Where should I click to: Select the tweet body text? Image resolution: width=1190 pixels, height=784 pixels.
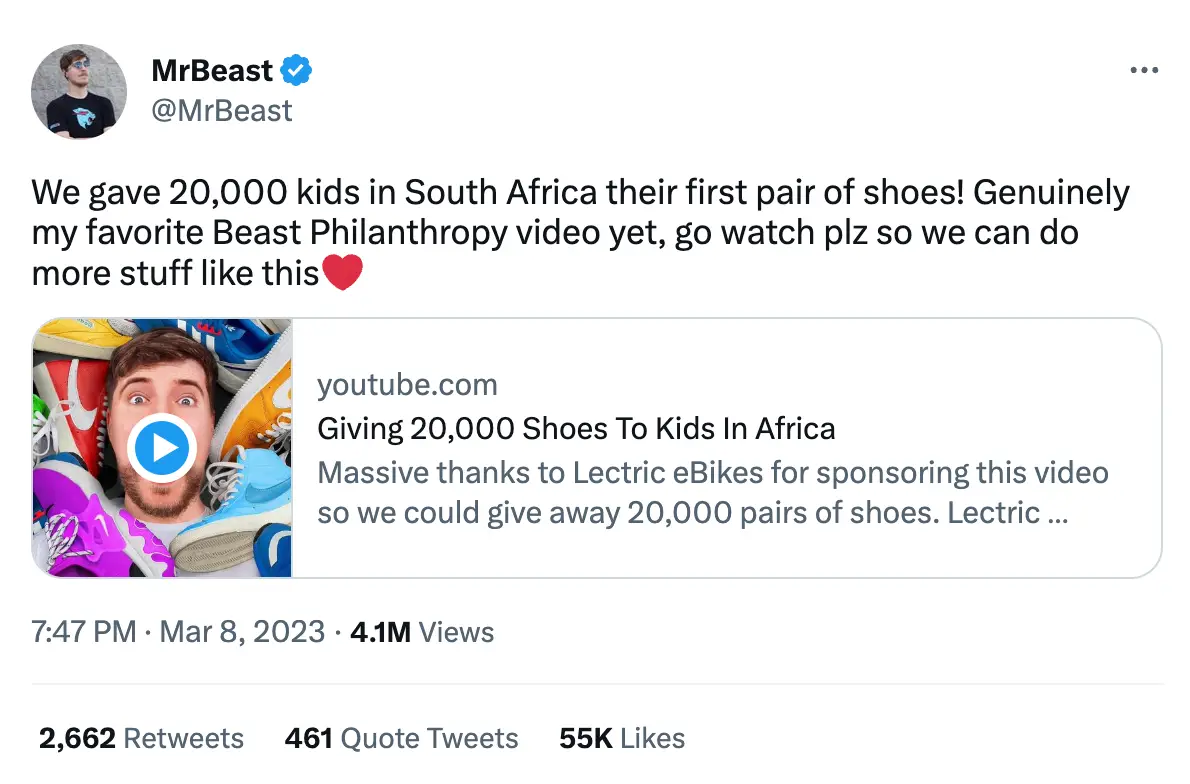click(580, 230)
